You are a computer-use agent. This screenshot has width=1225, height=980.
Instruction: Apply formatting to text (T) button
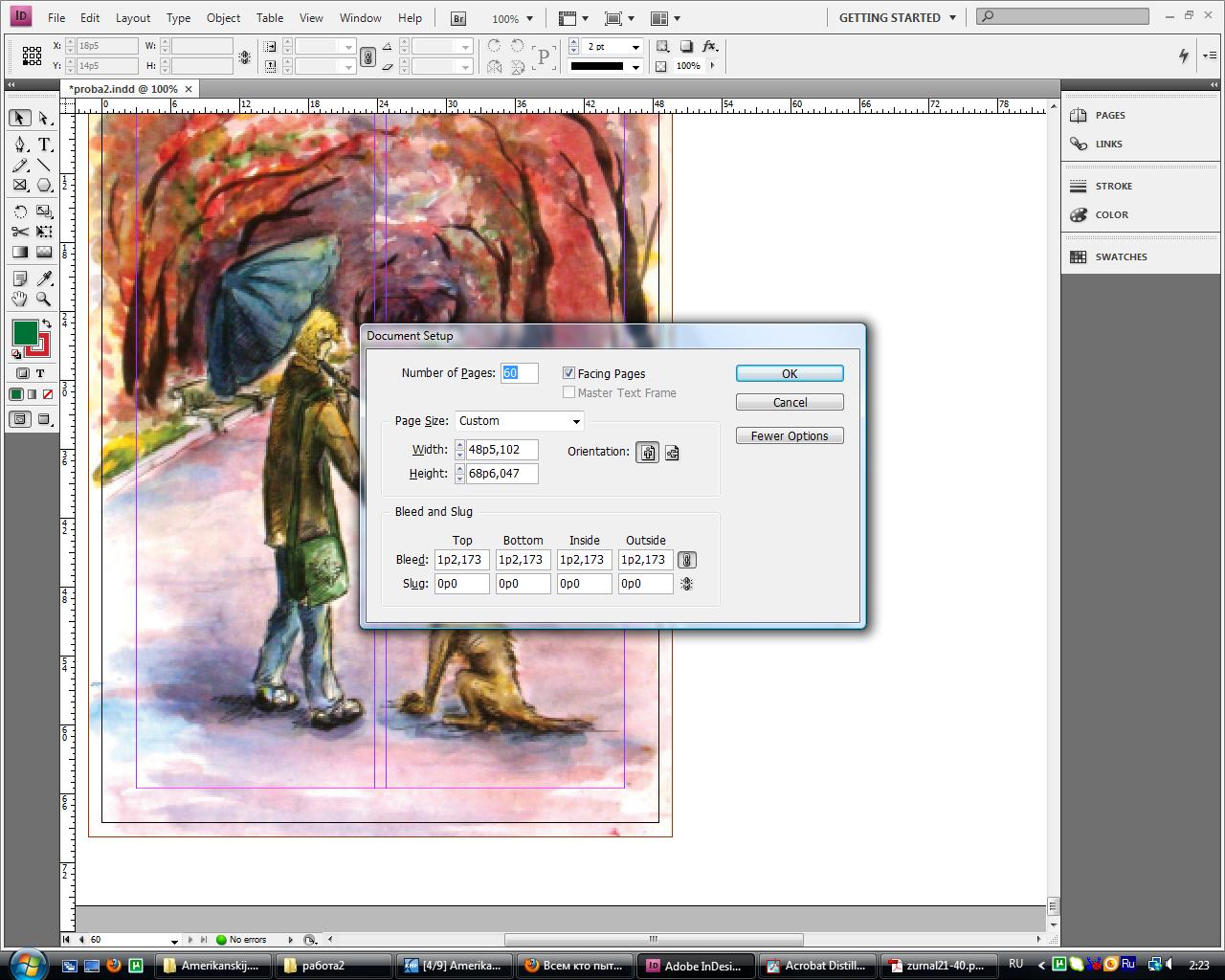(40, 373)
